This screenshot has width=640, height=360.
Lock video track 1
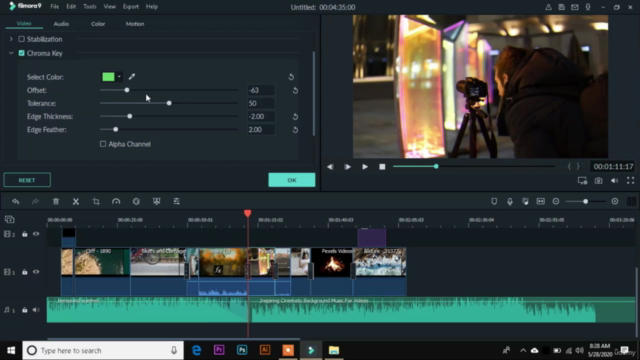24,272
